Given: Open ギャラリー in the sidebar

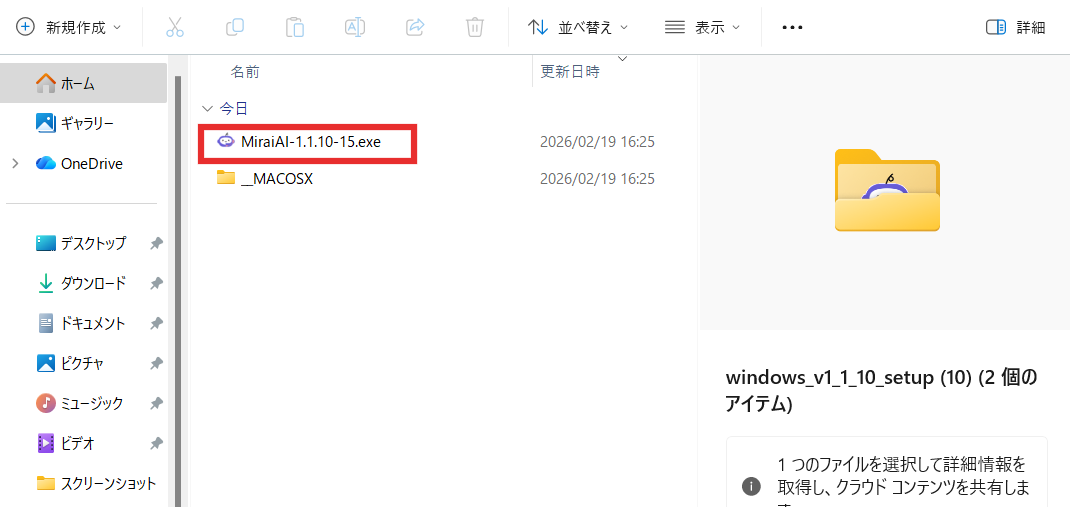Looking at the screenshot, I should [x=87, y=123].
